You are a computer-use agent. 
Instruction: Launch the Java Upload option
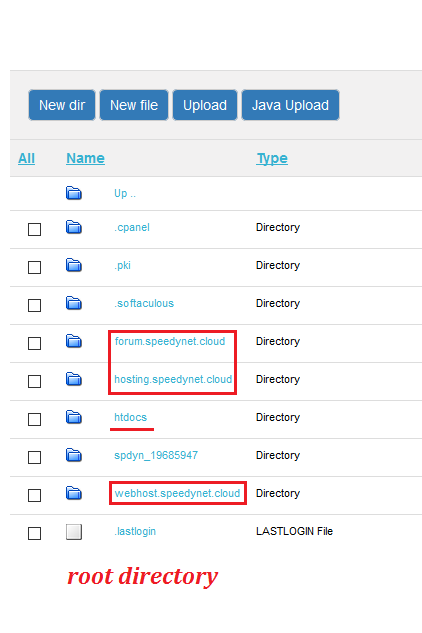(x=290, y=105)
